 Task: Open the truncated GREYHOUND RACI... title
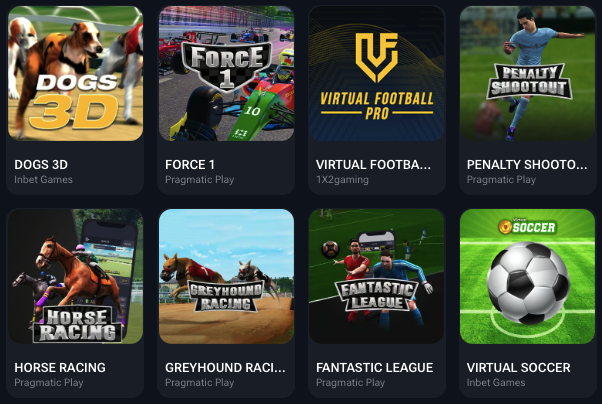tap(225, 368)
